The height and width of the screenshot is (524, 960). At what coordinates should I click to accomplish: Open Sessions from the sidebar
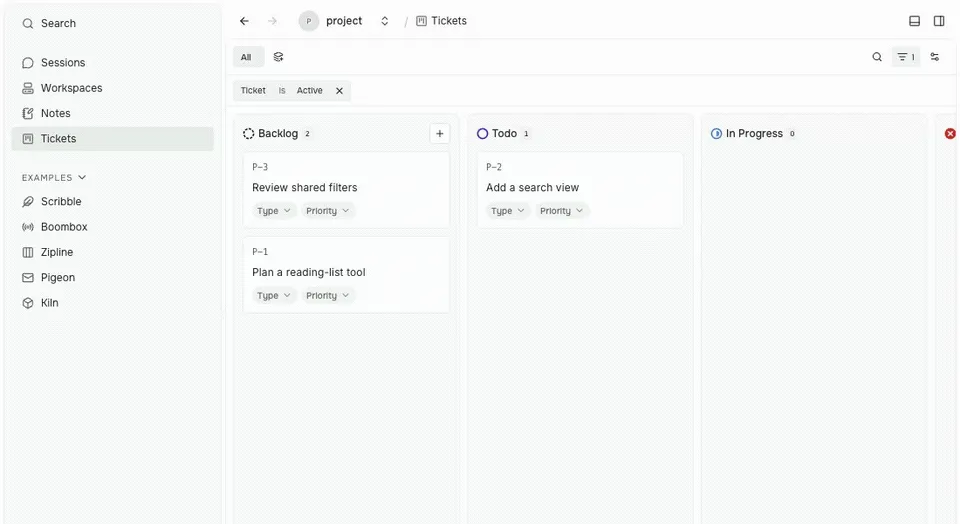click(113, 62)
